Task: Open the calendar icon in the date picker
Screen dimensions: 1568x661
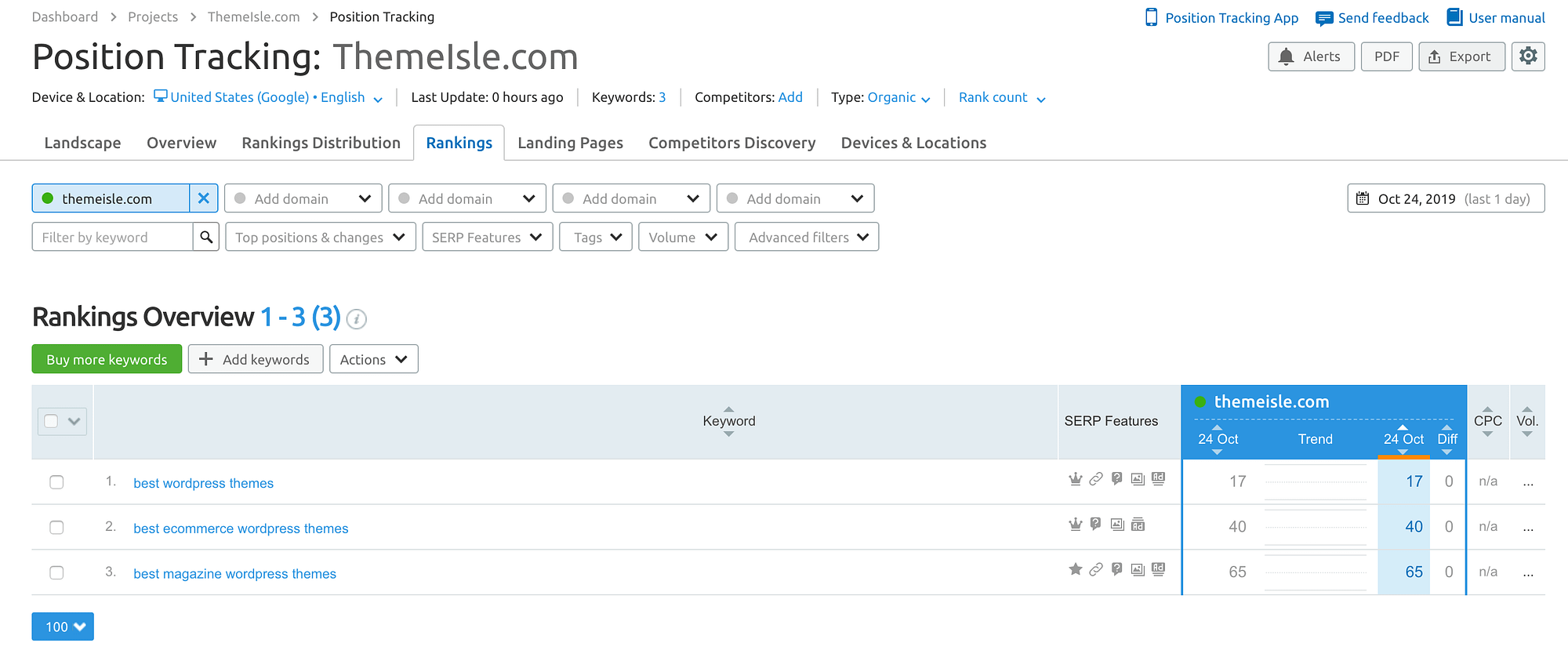Action: click(x=1363, y=198)
